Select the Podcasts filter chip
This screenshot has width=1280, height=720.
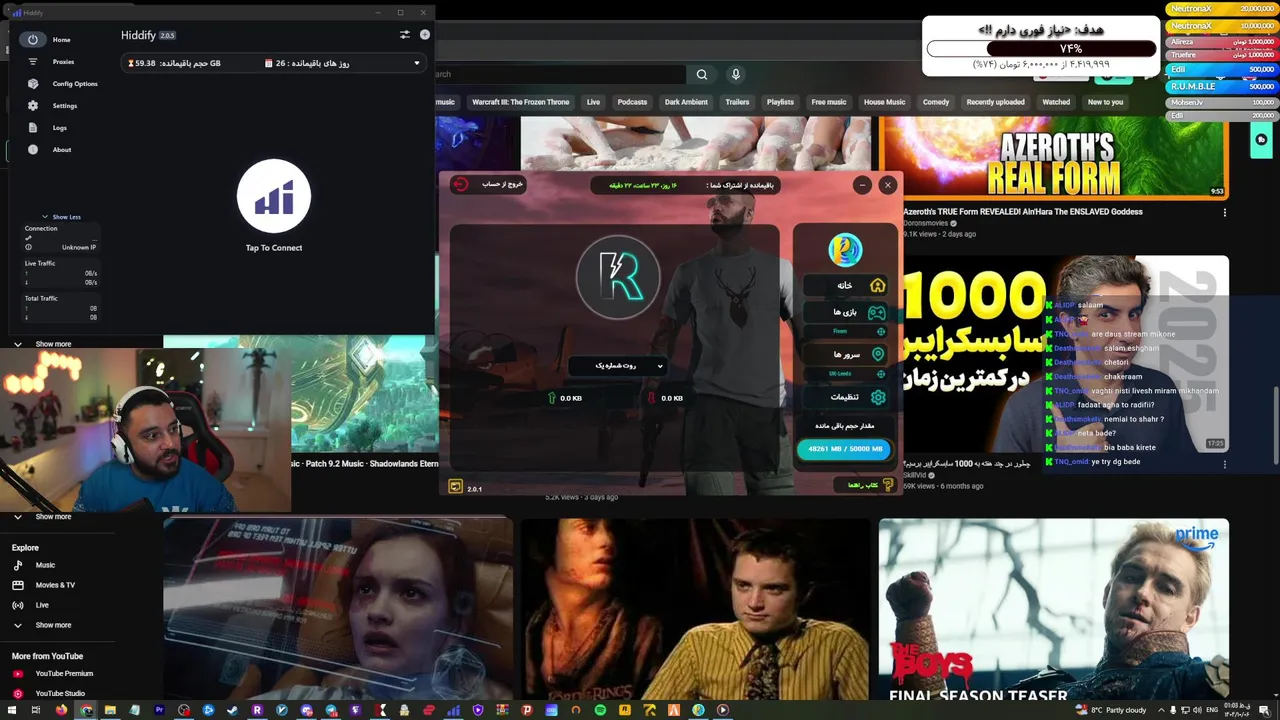(x=632, y=102)
